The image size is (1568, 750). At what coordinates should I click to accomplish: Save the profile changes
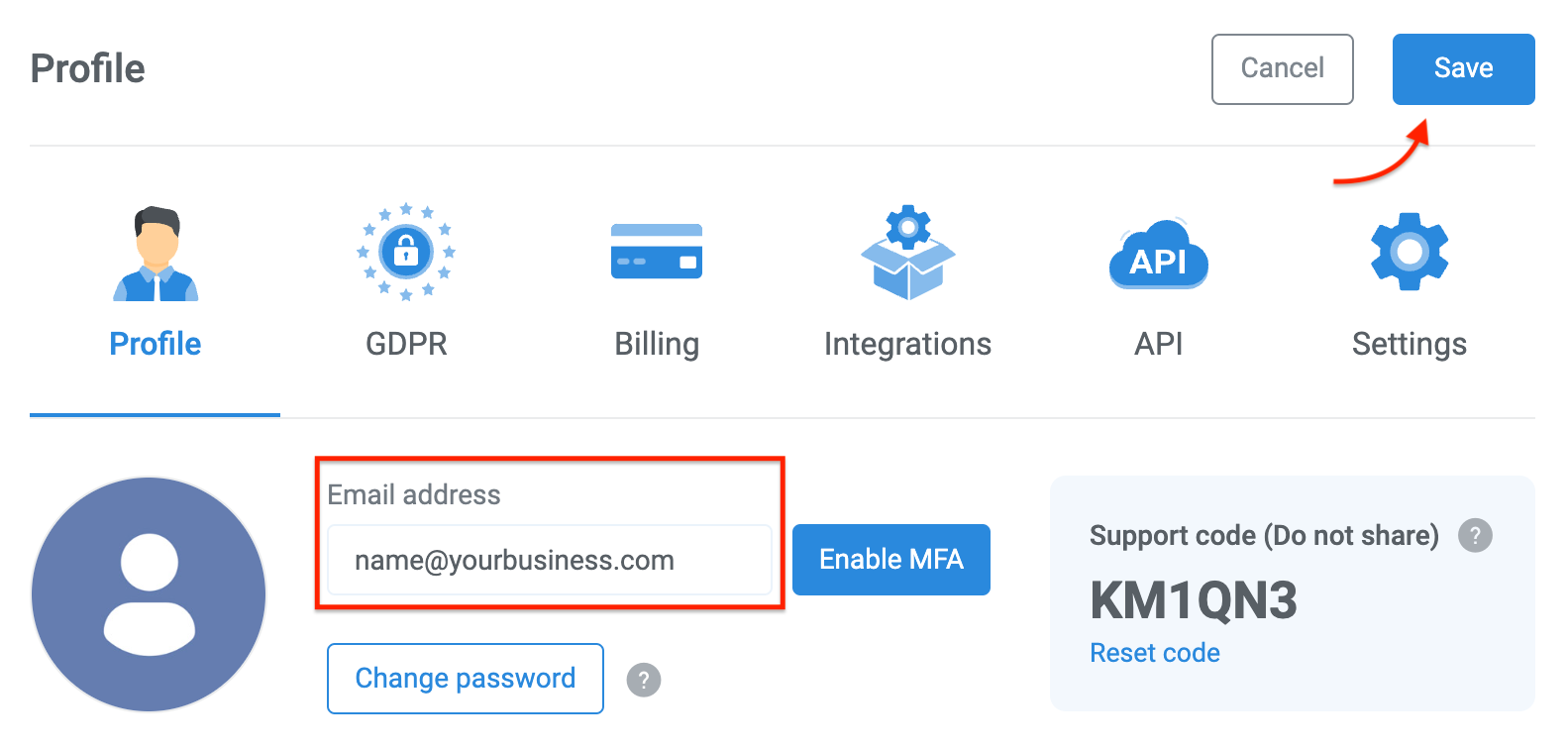(1463, 68)
